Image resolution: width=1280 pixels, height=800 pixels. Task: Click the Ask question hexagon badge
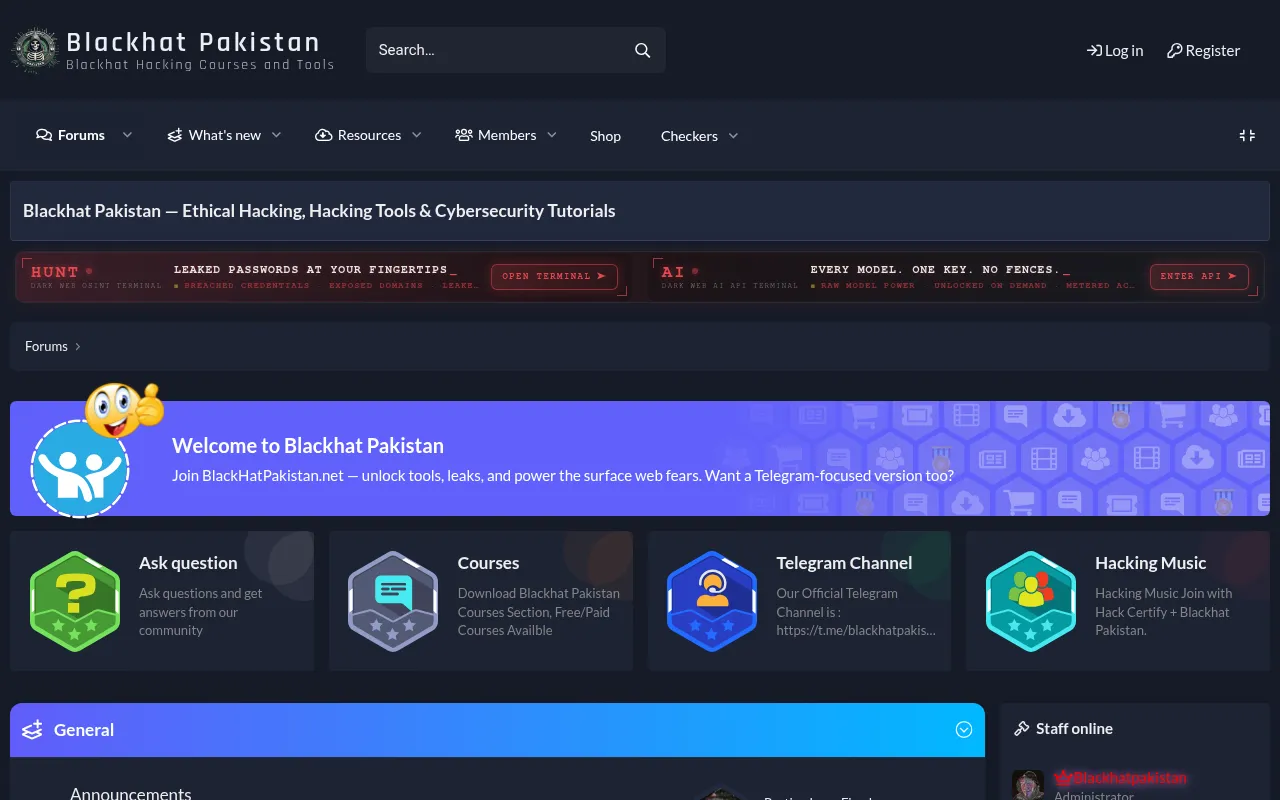(x=75, y=601)
